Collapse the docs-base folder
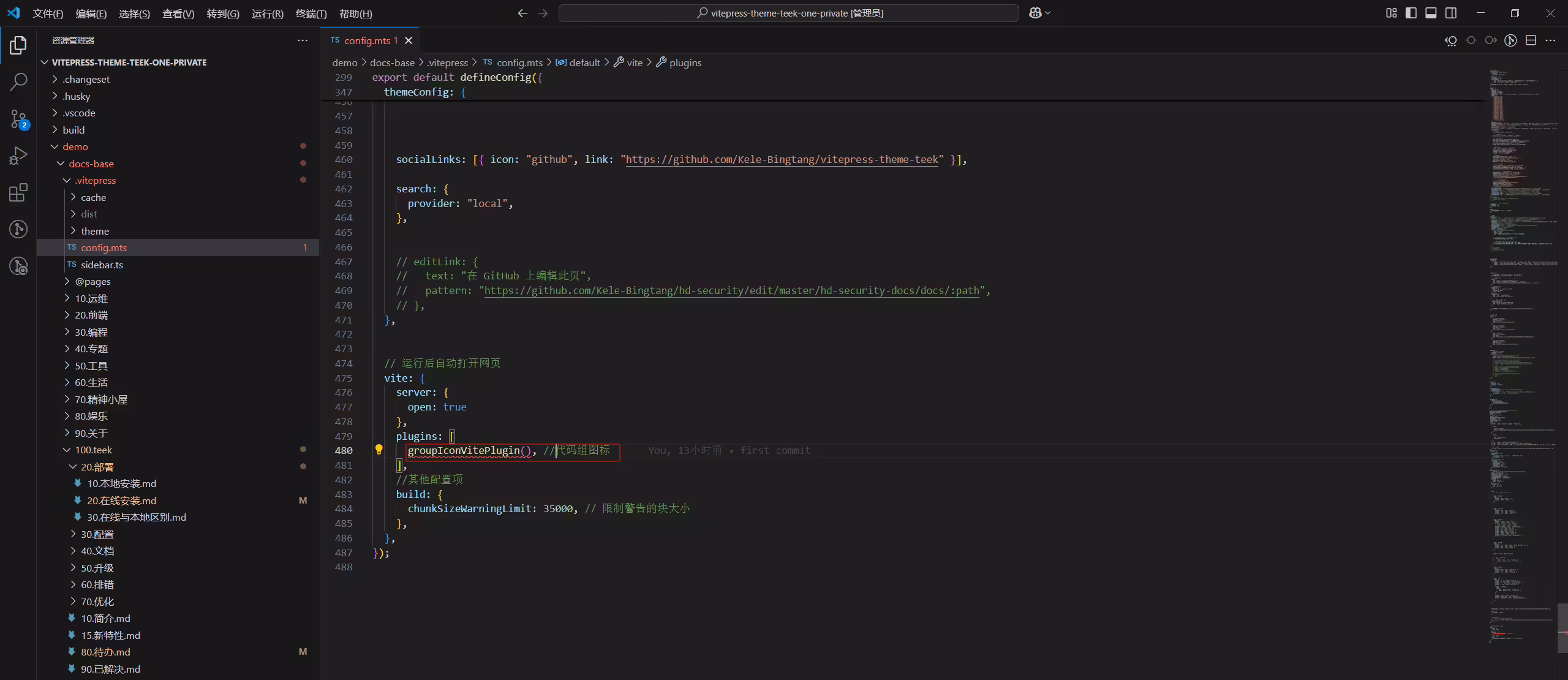1568x680 pixels. 178,164
